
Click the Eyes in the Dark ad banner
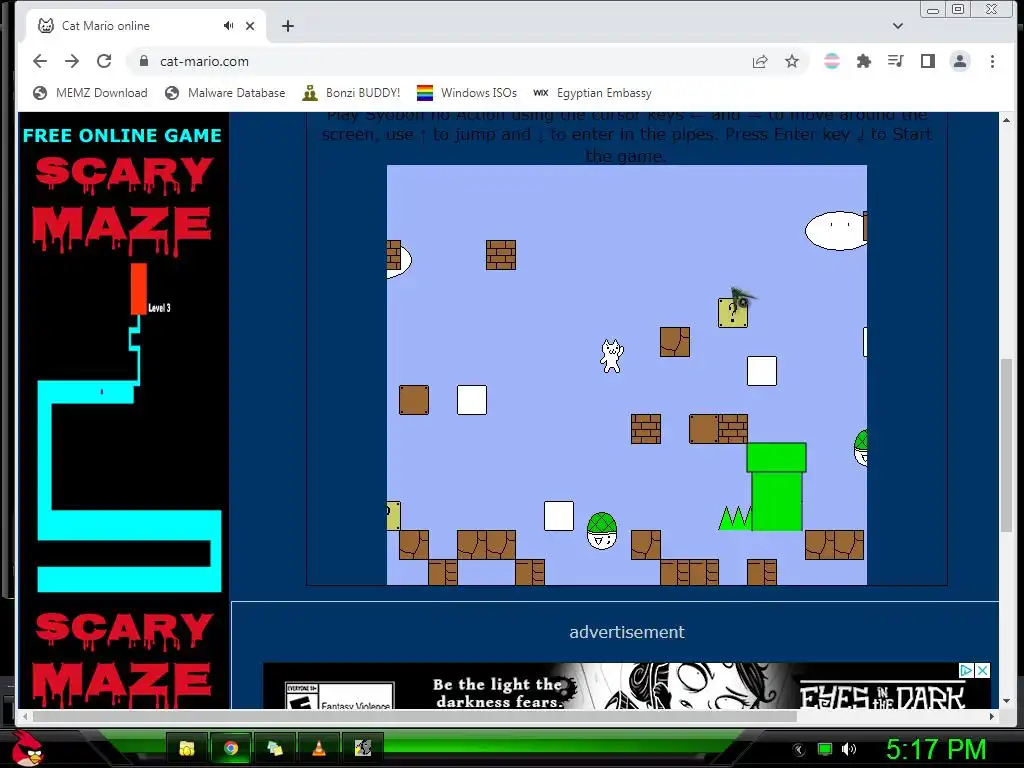tap(627, 686)
